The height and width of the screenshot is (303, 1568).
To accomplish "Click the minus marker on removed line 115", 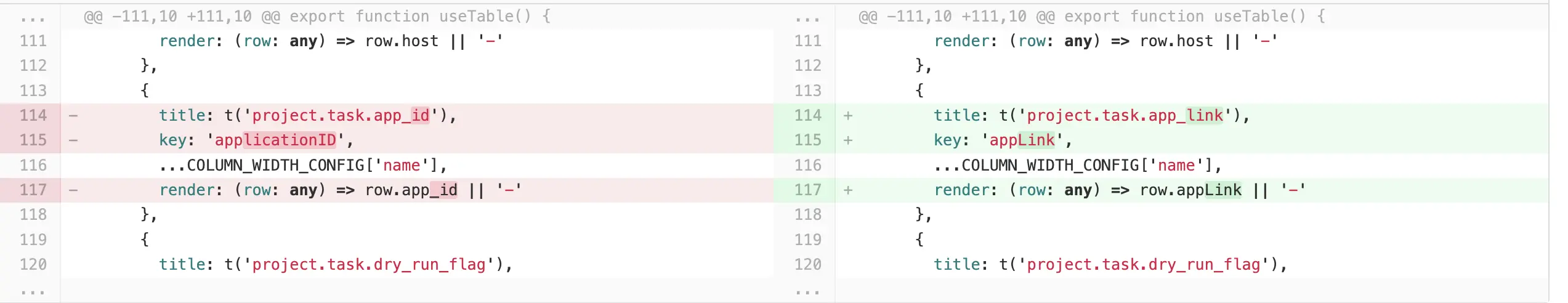I will [x=73, y=140].
